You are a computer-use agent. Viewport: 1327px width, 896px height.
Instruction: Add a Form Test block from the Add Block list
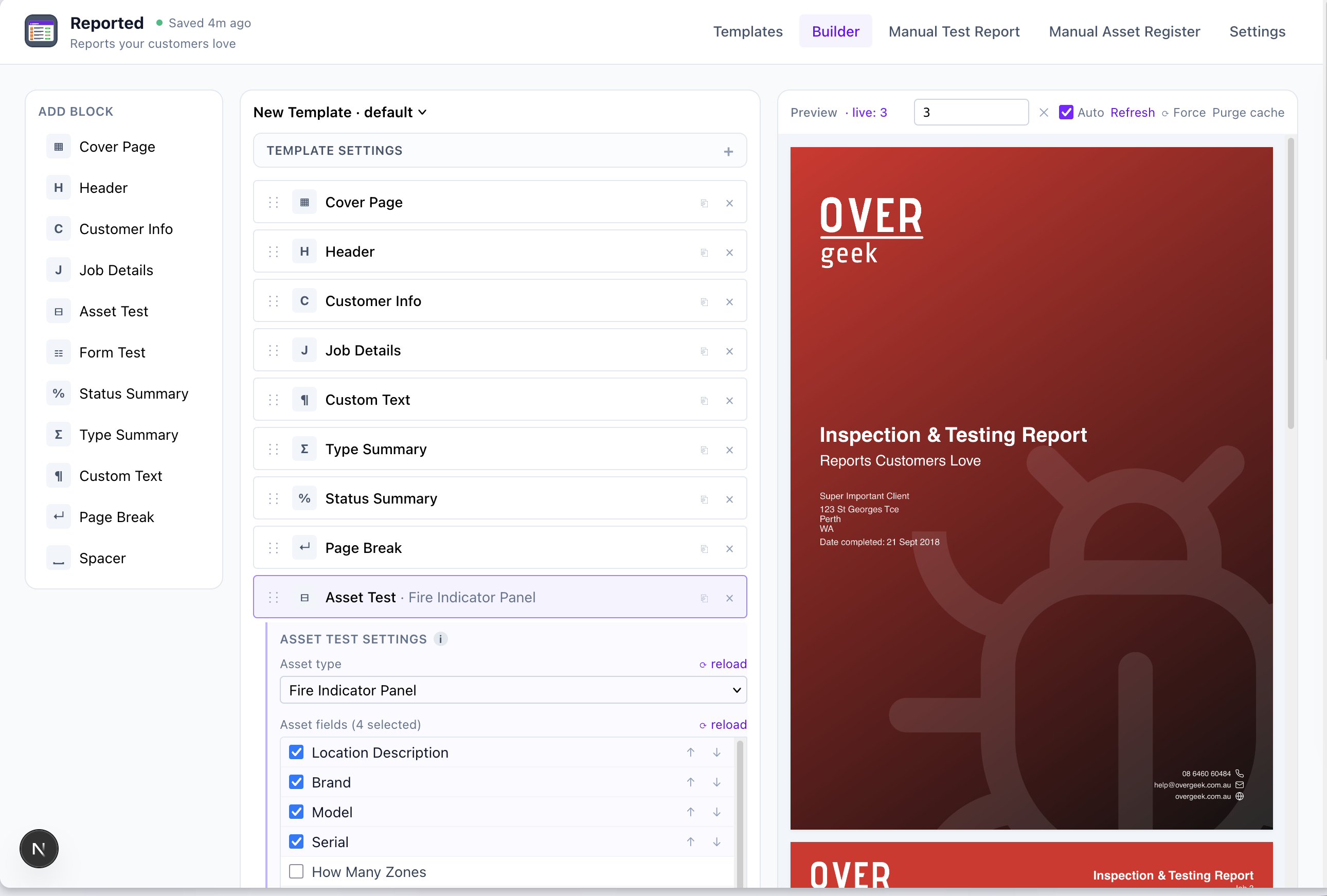coord(124,352)
